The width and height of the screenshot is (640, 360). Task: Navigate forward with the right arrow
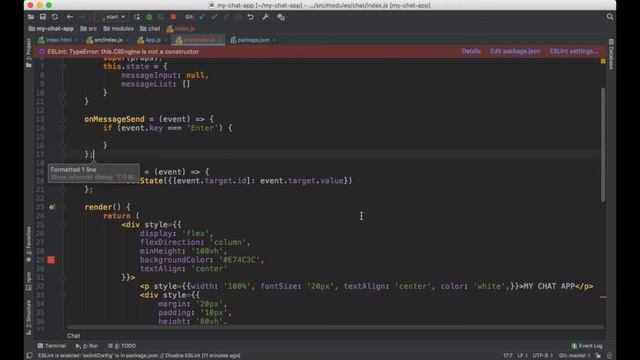[x=82, y=17]
